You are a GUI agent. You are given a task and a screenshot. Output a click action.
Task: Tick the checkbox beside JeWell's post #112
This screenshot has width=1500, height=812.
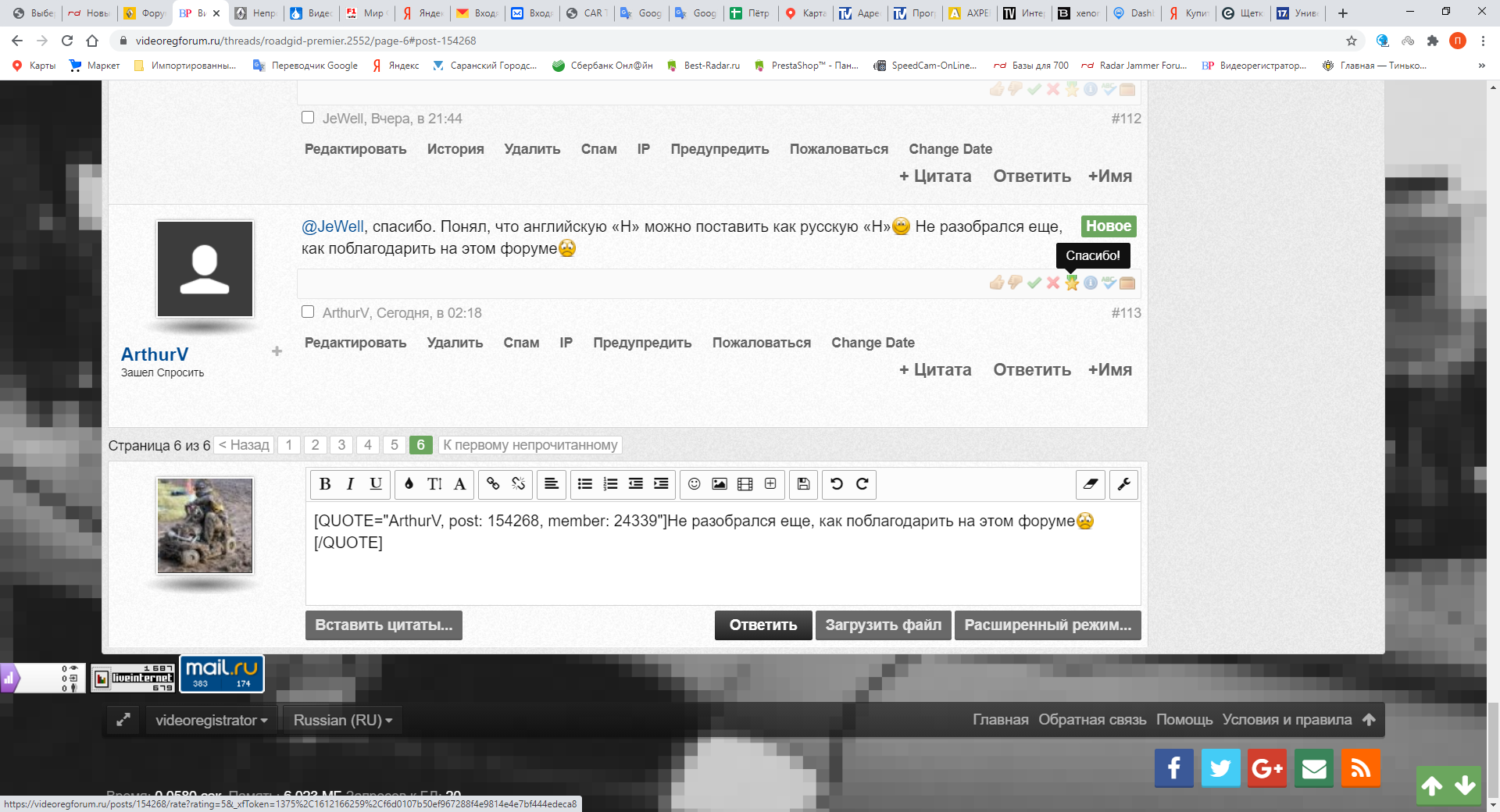308,117
